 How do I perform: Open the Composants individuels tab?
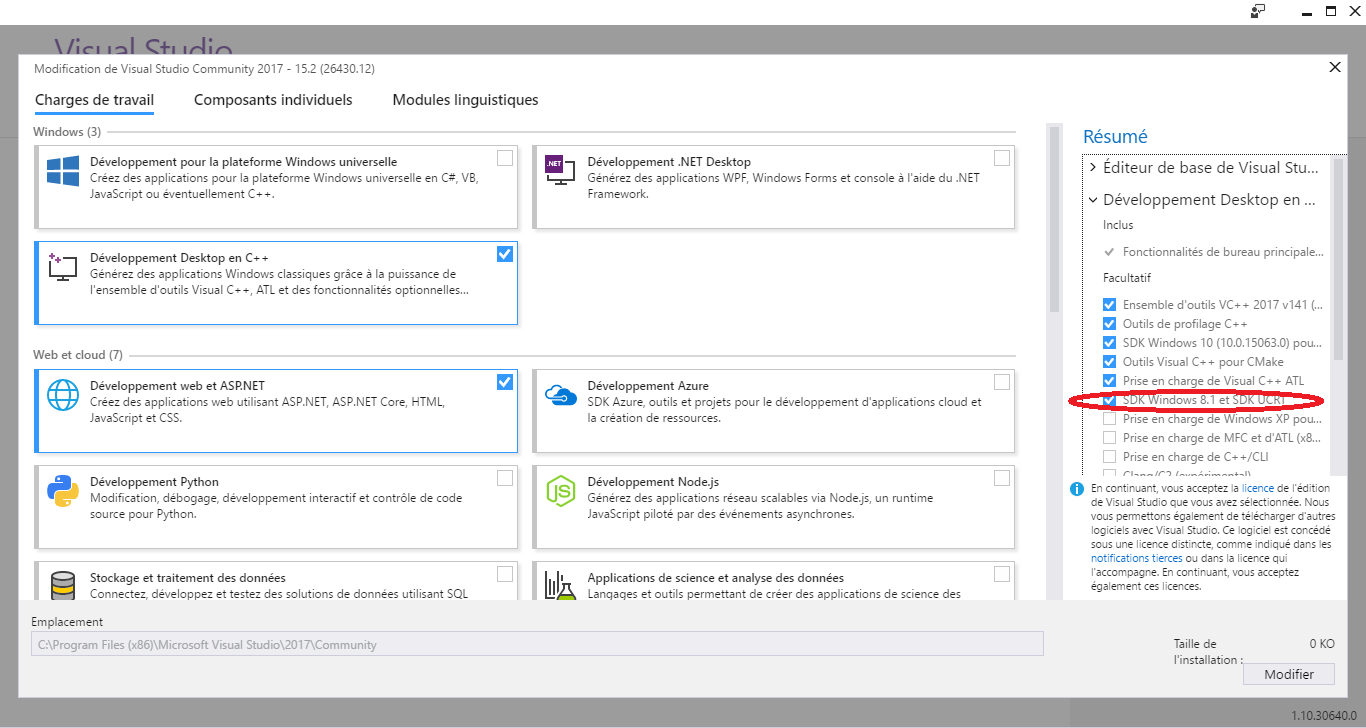tap(273, 100)
